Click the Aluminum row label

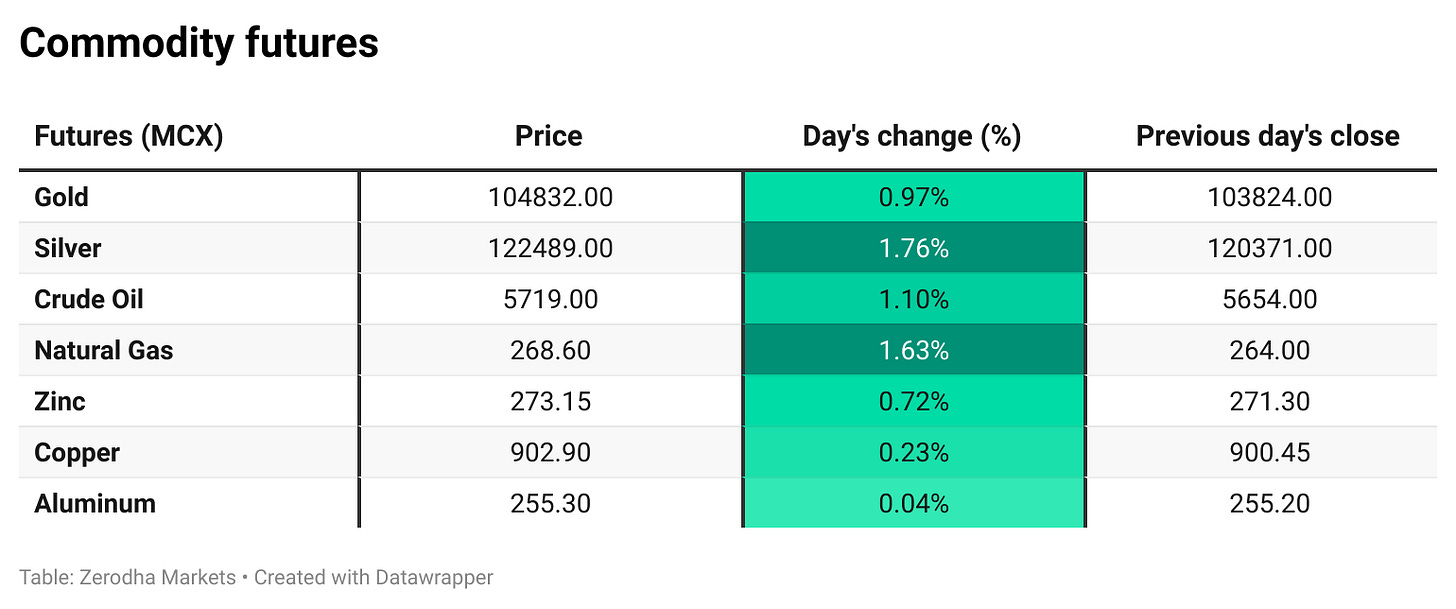click(x=95, y=503)
